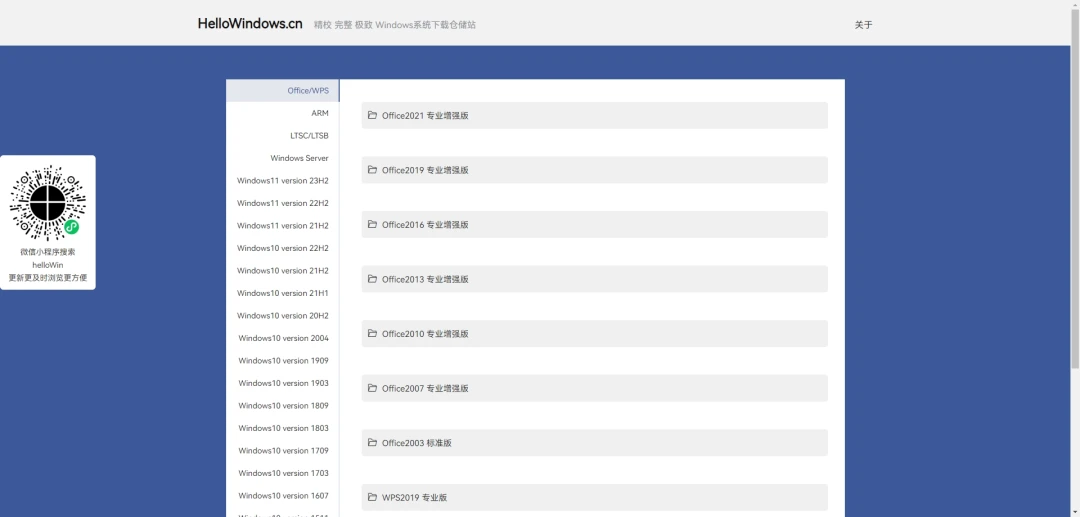Viewport: 1080px width, 517px height.
Task: Expand the Office2021 专业增强版 row
Action: pyautogui.click(x=594, y=116)
